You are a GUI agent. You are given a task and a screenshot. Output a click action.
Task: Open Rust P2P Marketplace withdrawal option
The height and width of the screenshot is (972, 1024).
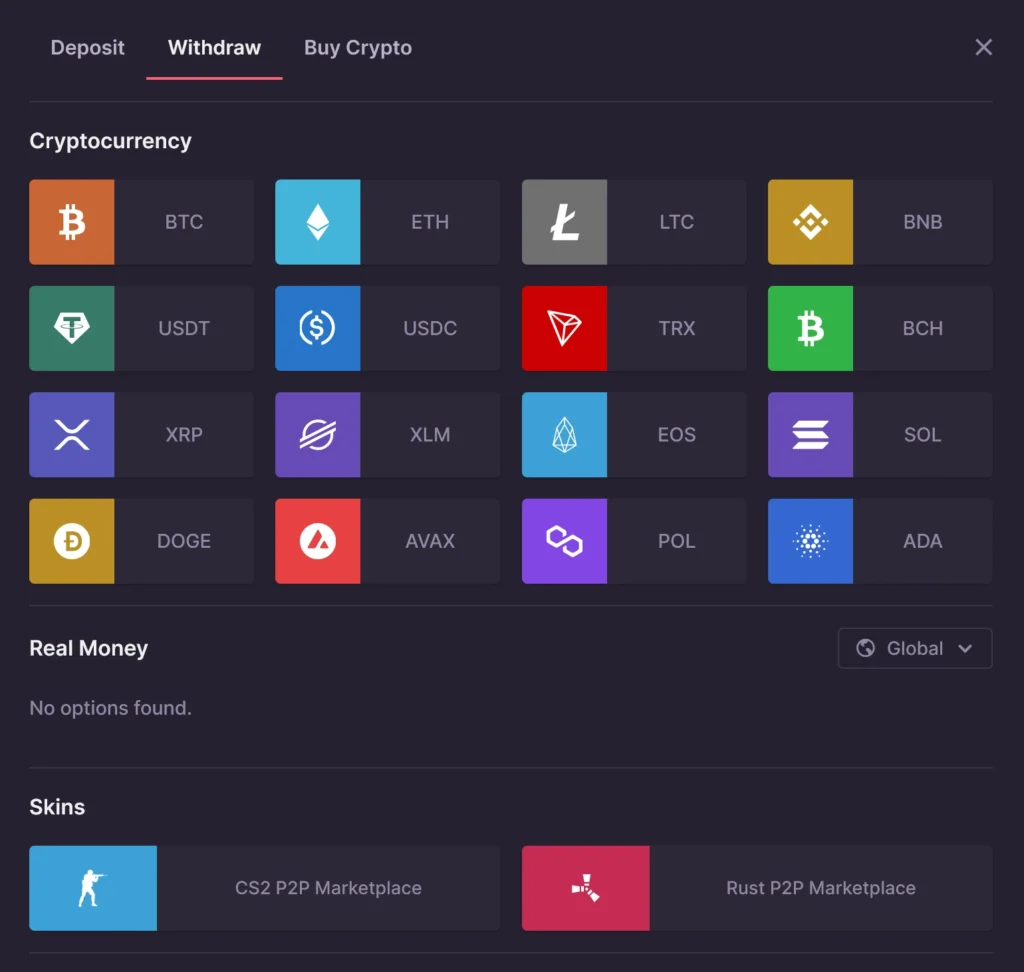(820, 888)
